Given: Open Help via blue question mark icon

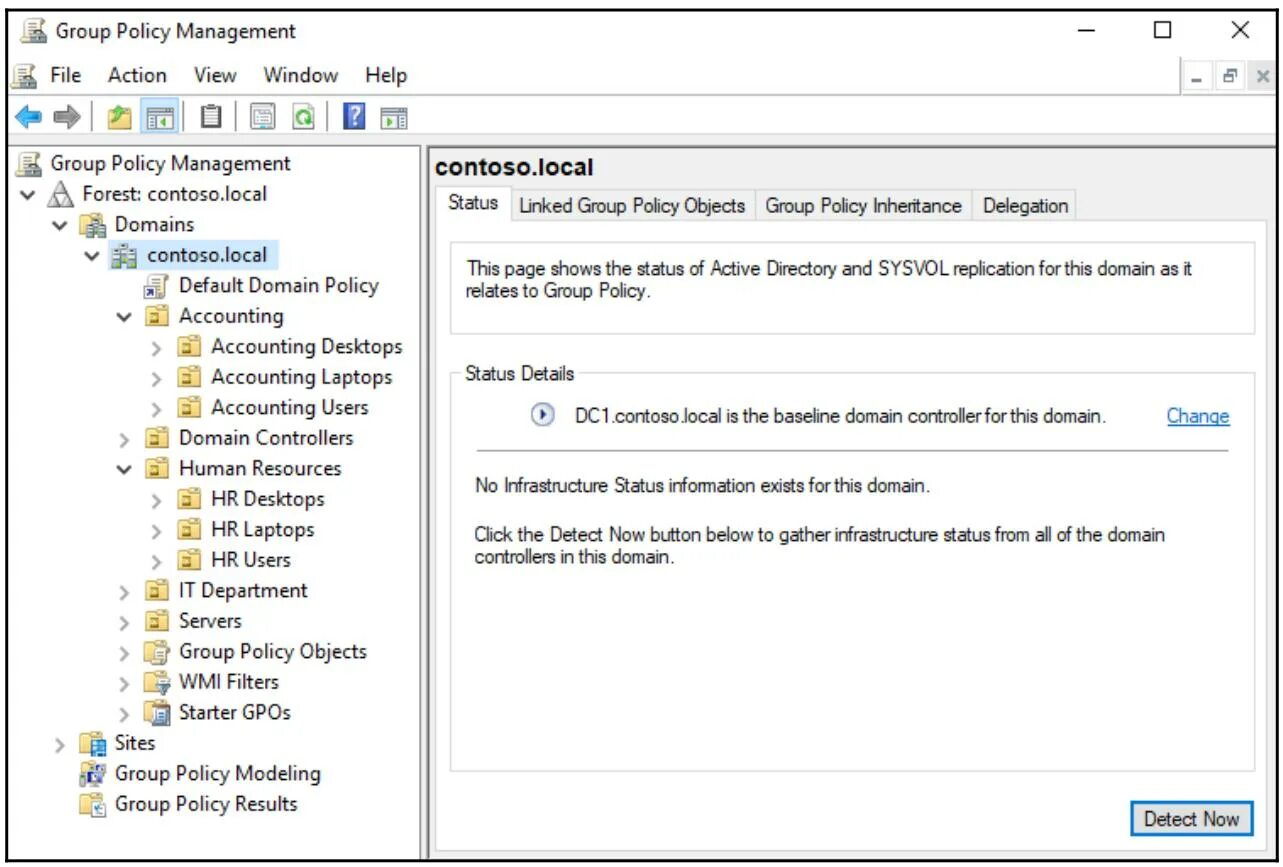Looking at the screenshot, I should (x=353, y=117).
